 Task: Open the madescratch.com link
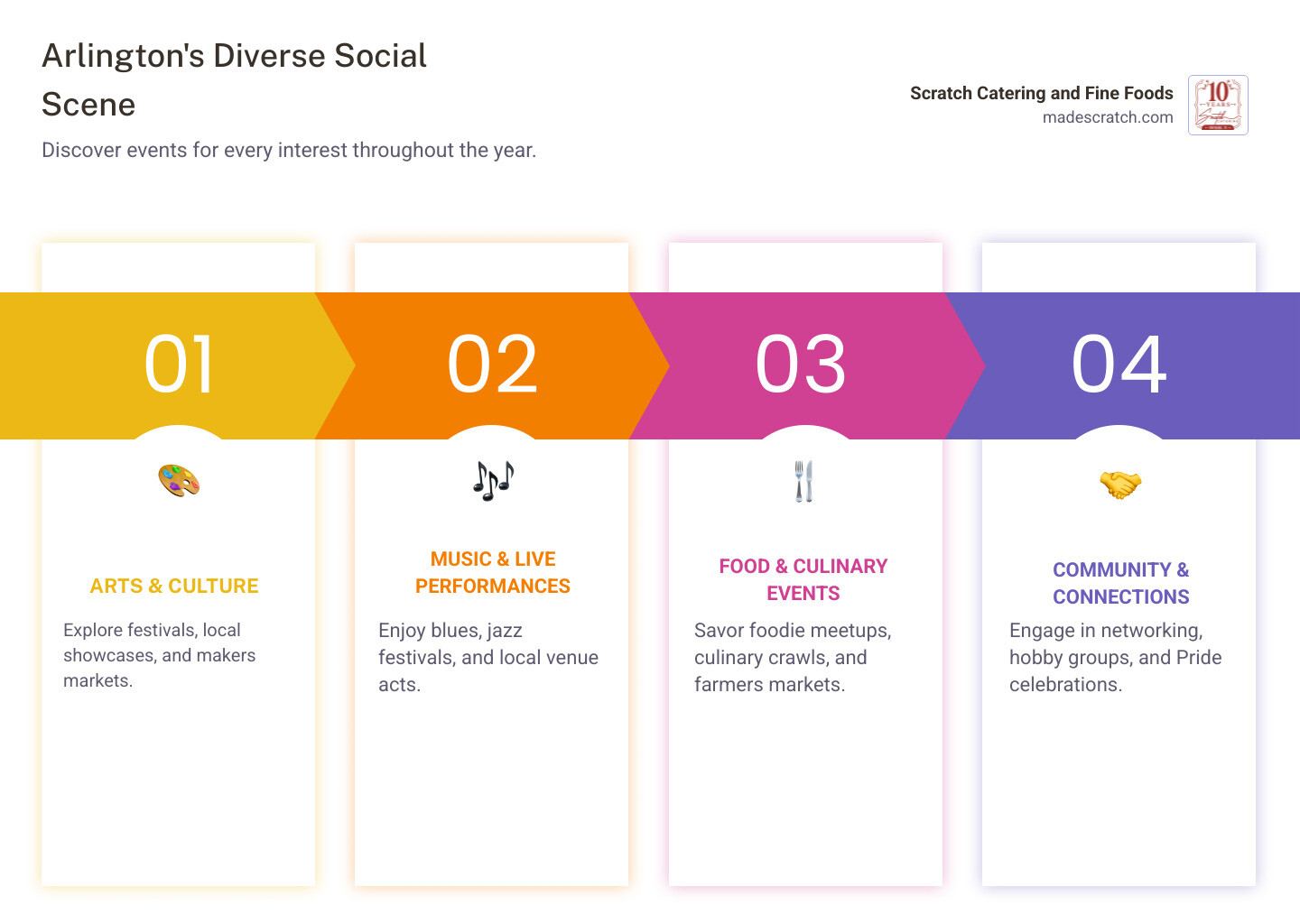[1108, 117]
